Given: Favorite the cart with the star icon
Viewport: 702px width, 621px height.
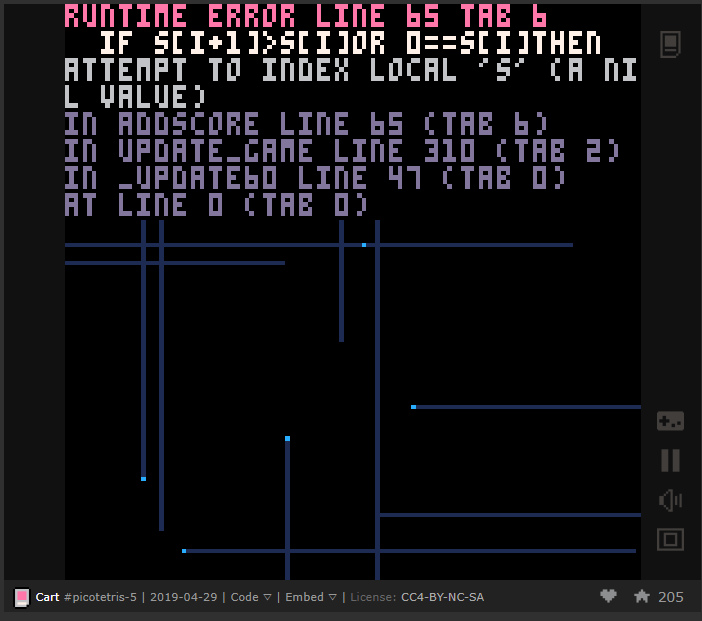Looking at the screenshot, I should pos(642,596).
